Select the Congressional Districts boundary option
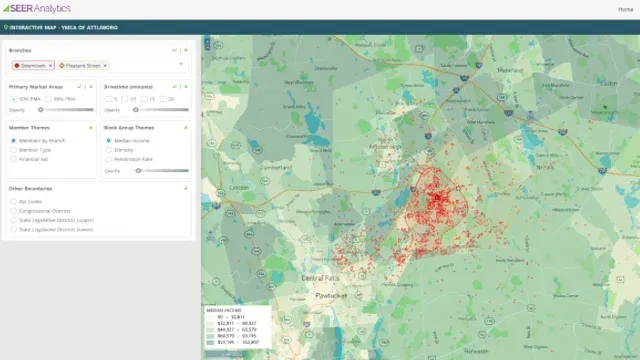 [x=13, y=211]
